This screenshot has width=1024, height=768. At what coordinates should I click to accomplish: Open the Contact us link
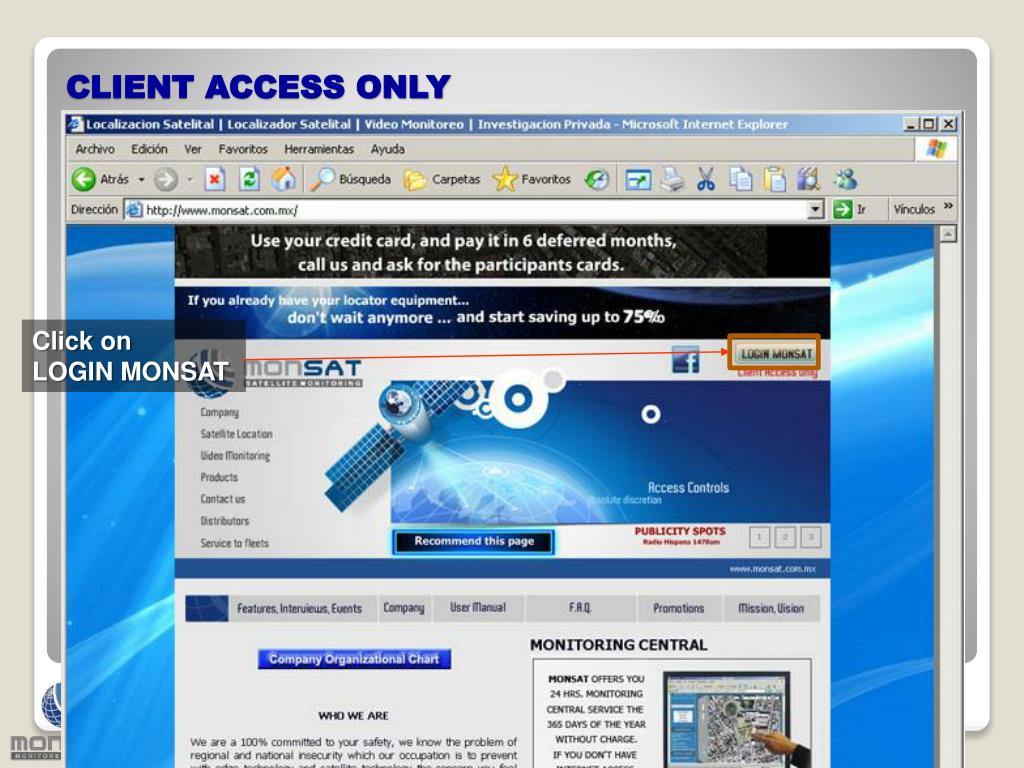[x=223, y=499]
